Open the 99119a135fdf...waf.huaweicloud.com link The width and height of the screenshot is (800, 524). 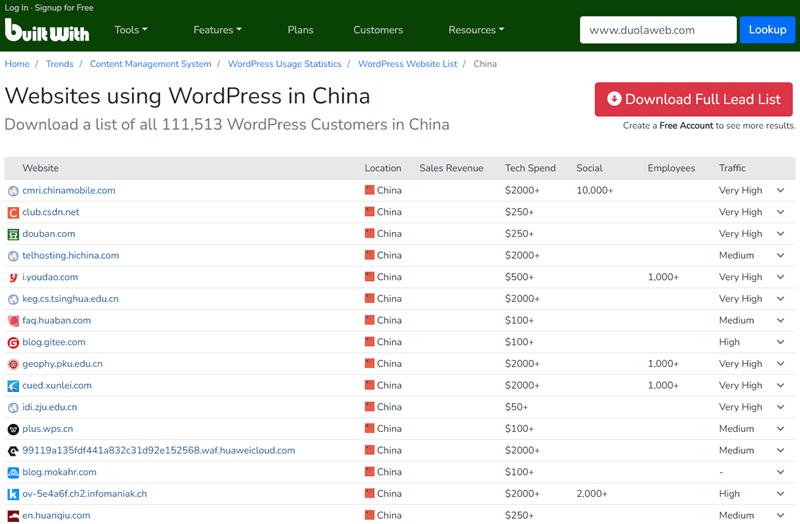tap(159, 451)
